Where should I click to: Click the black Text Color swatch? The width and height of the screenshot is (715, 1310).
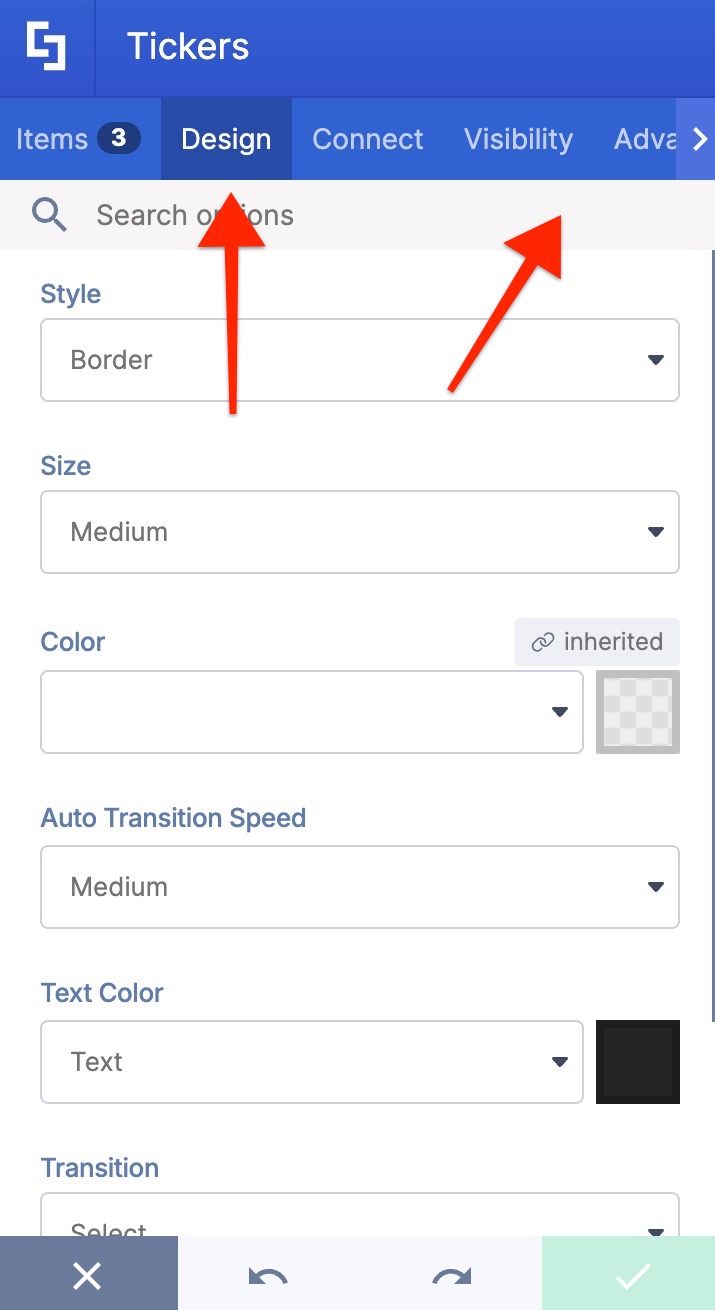click(637, 1062)
